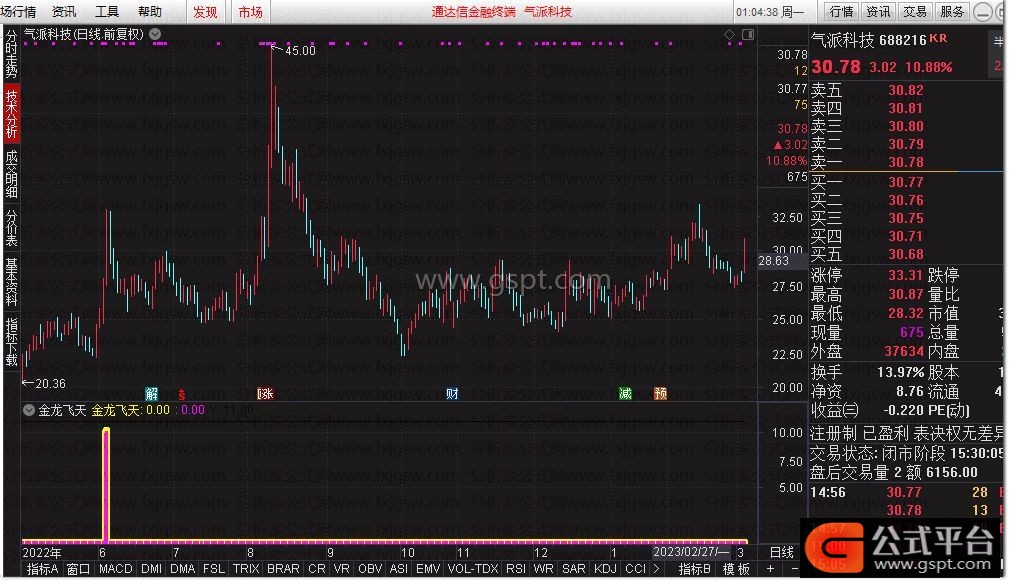Switch the indicator to RSI
Viewport: 1010px width, 581px height.
coord(516,569)
